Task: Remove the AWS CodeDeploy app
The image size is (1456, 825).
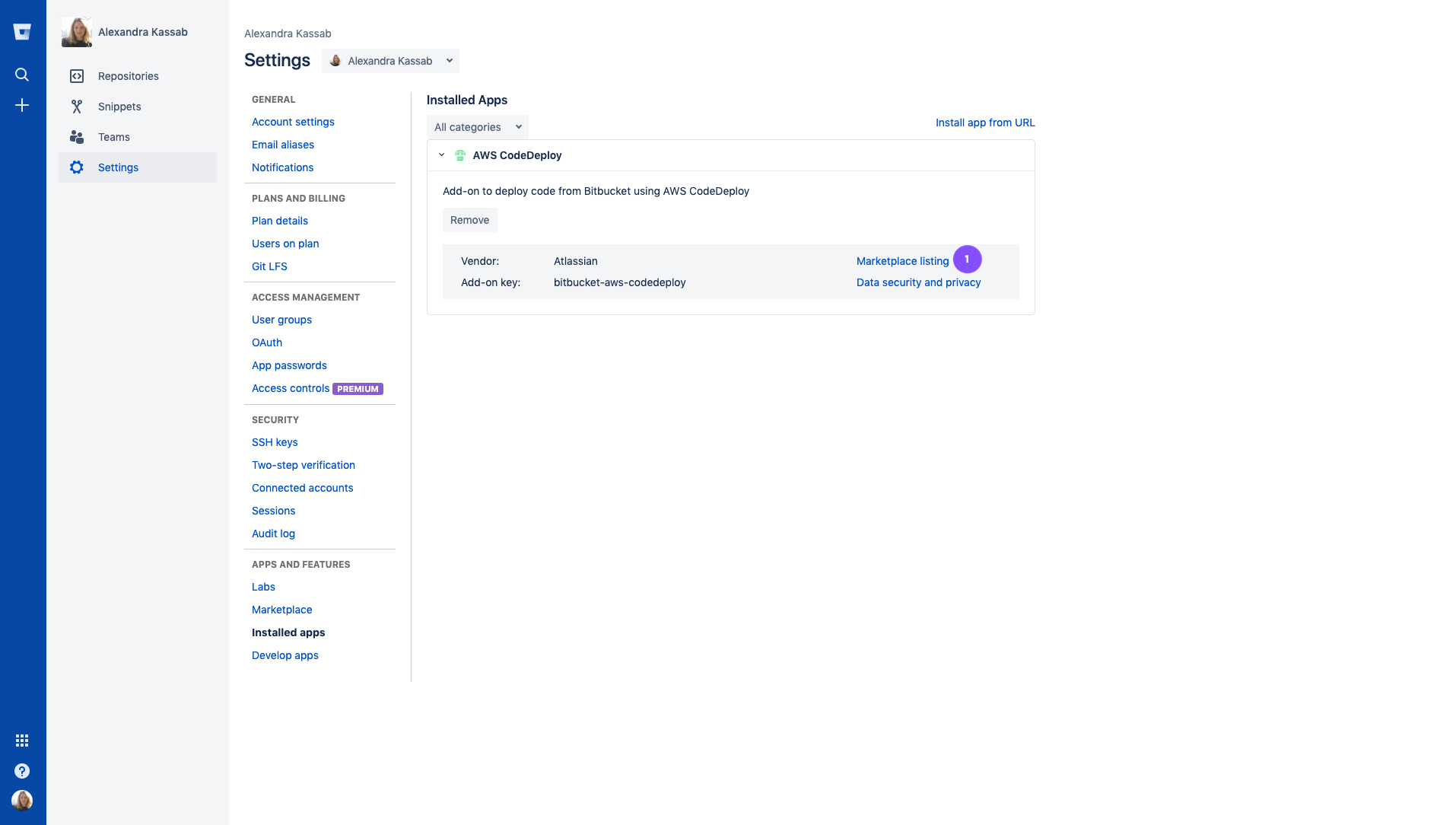Action: (x=470, y=220)
